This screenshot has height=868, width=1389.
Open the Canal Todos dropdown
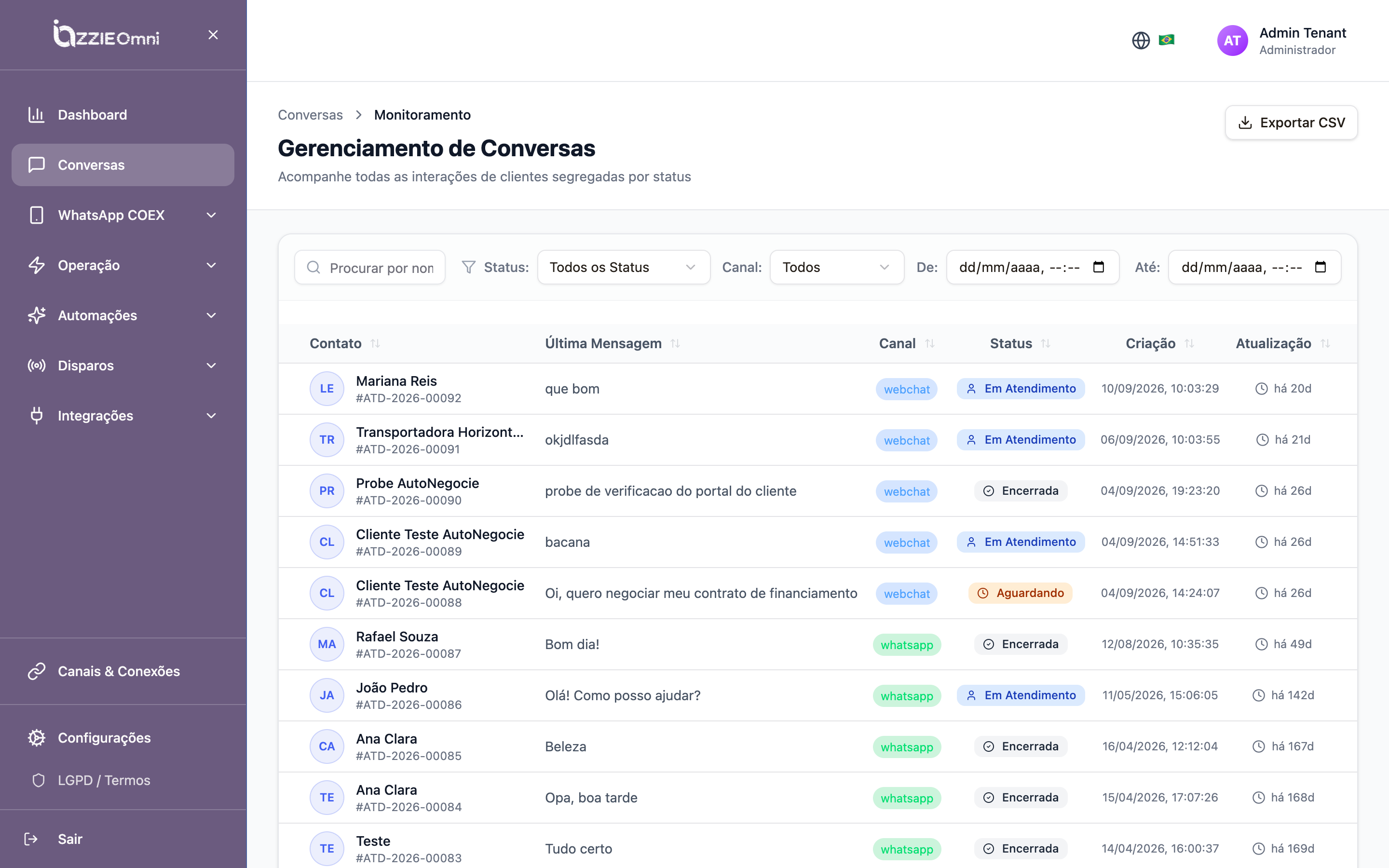[836, 267]
